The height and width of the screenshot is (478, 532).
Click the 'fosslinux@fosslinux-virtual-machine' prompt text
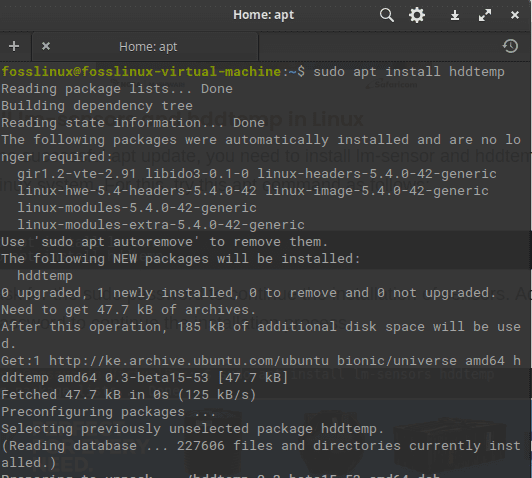[x=141, y=72]
